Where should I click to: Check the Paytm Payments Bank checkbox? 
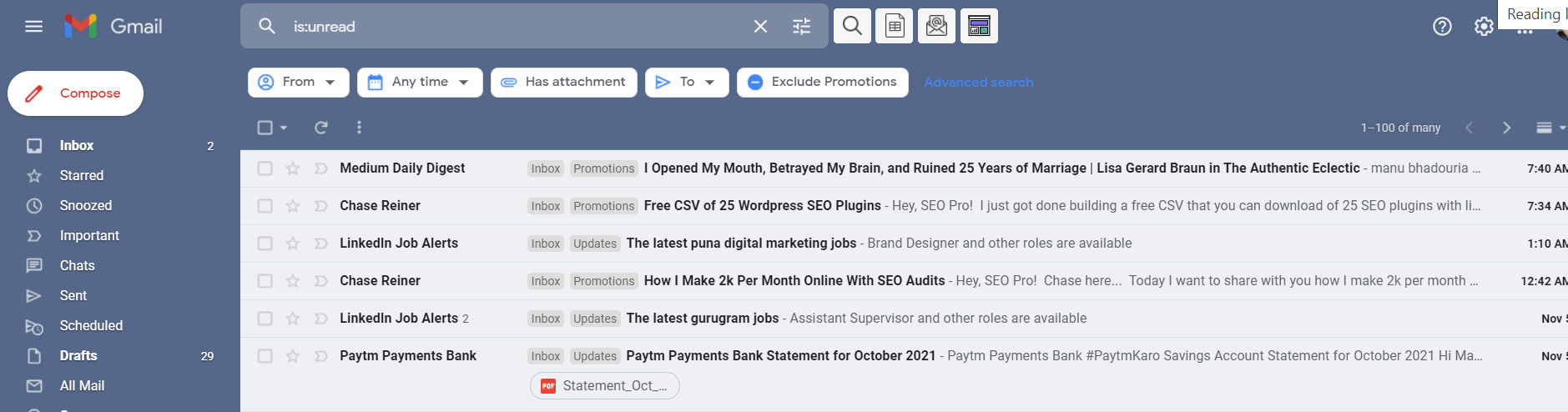coord(265,356)
